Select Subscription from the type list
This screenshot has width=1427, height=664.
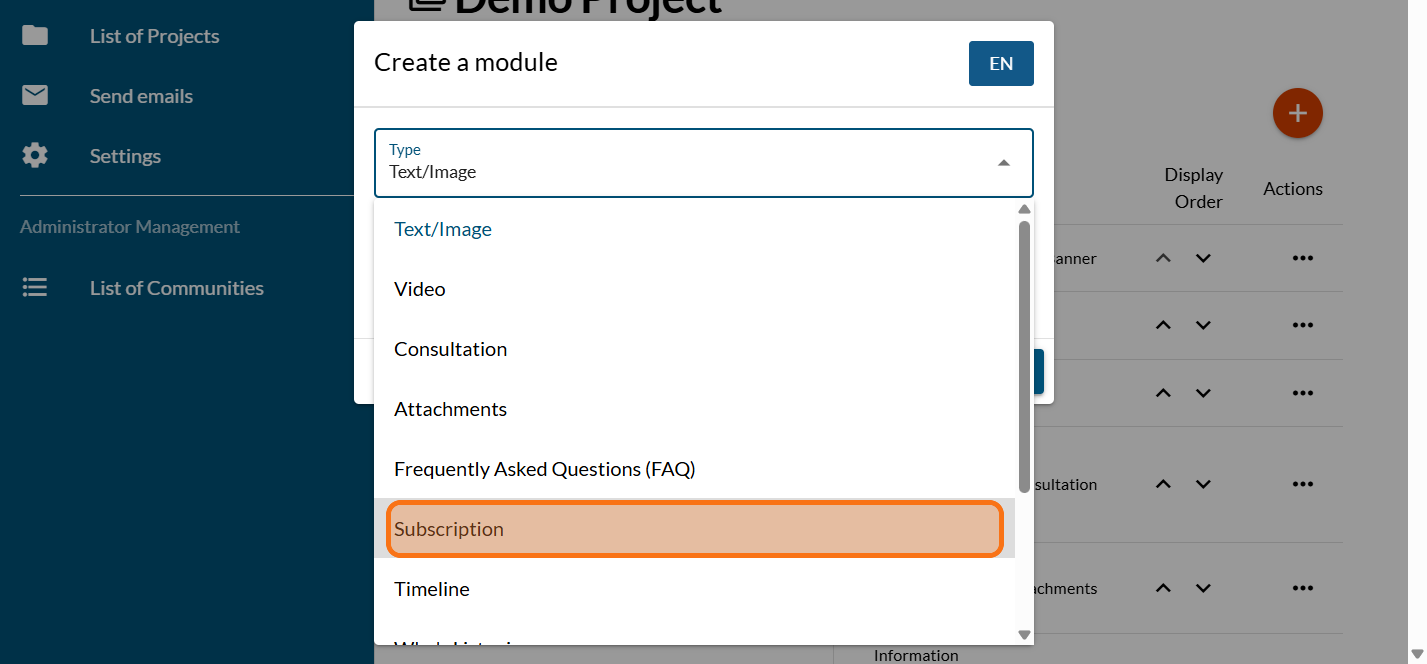coord(694,529)
